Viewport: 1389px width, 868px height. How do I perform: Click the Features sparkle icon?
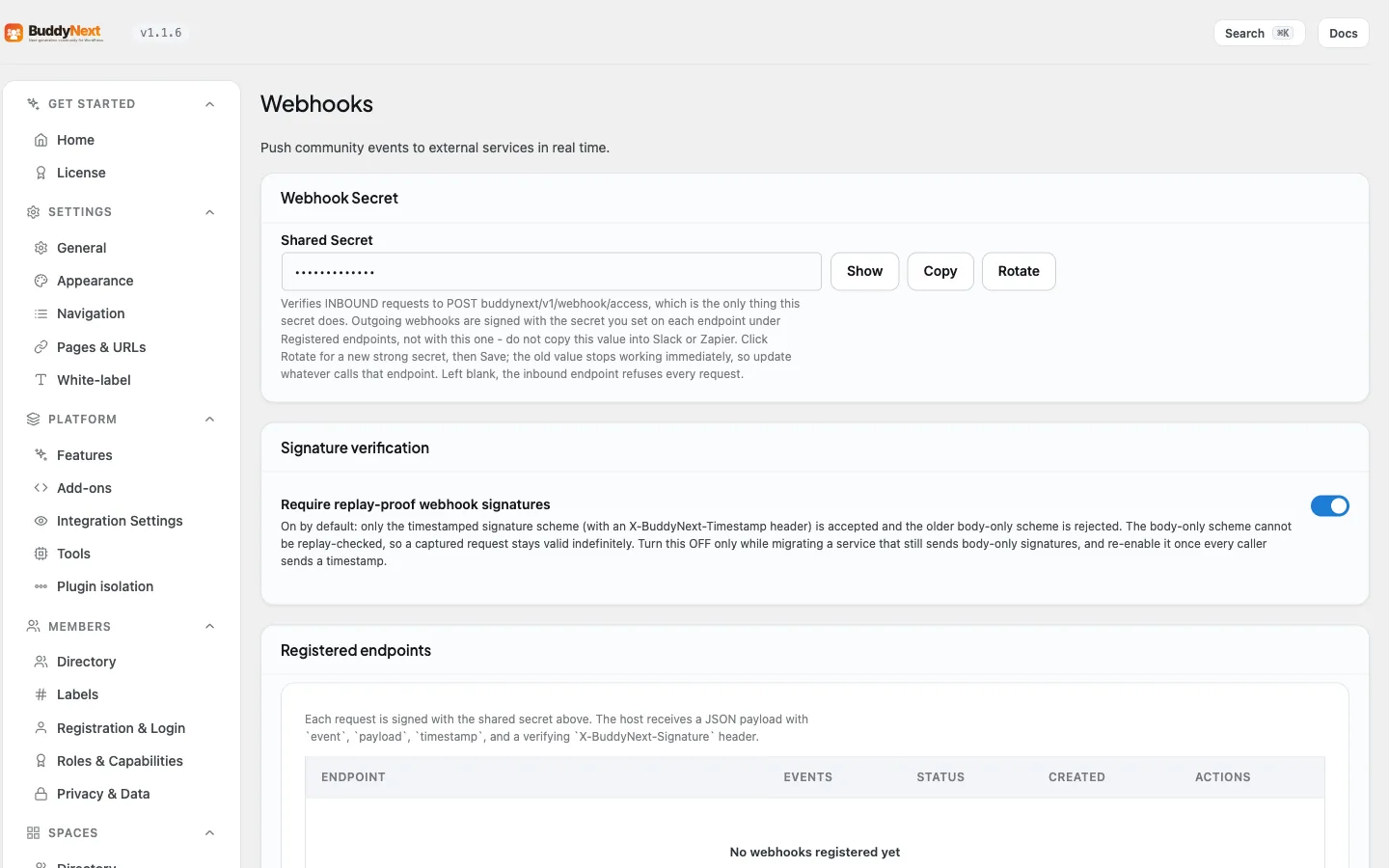pos(41,455)
